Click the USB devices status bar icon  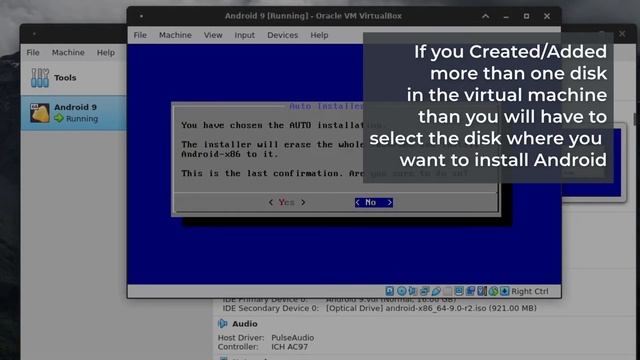point(436,291)
